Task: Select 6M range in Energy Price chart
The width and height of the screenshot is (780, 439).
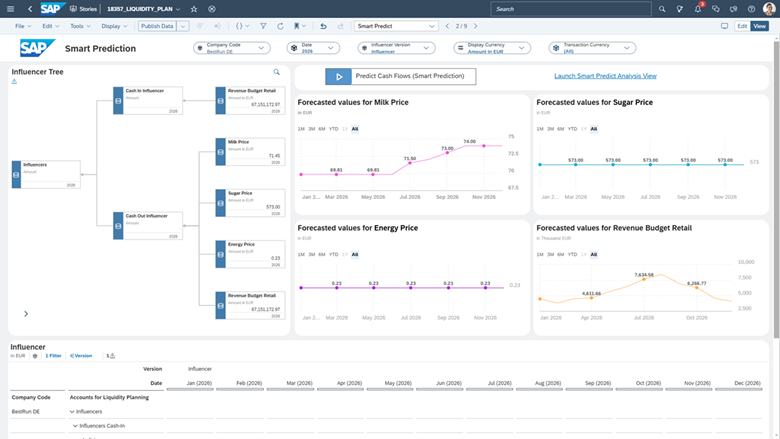Action: (322, 255)
